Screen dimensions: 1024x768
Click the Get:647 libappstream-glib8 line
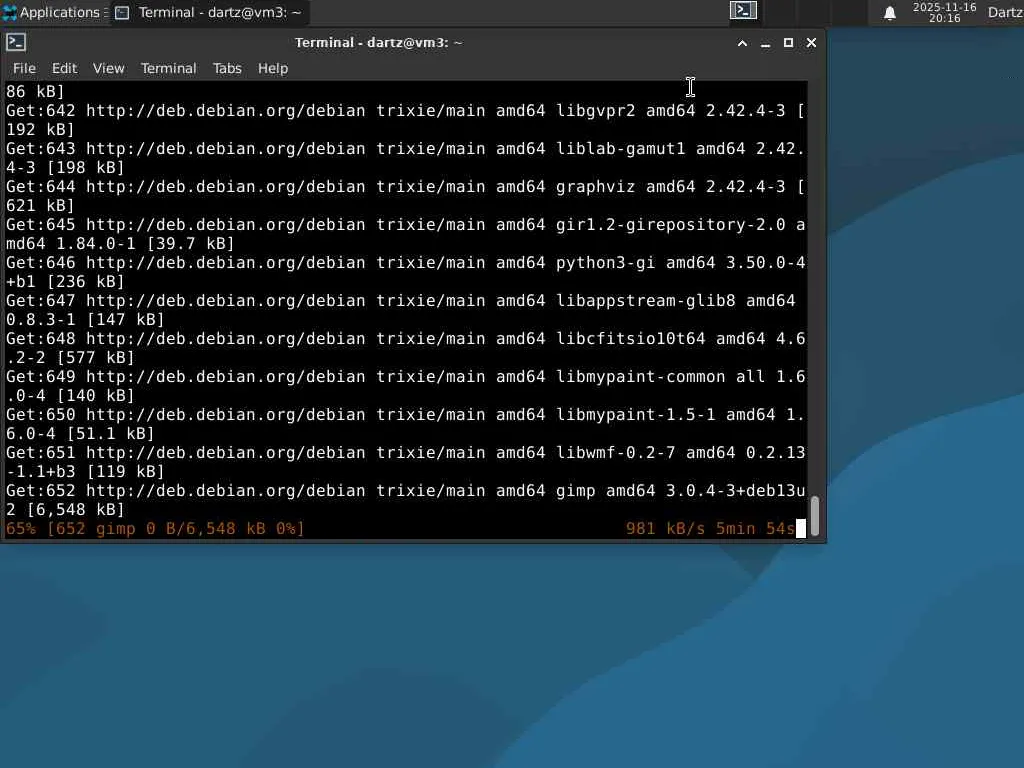click(x=401, y=310)
